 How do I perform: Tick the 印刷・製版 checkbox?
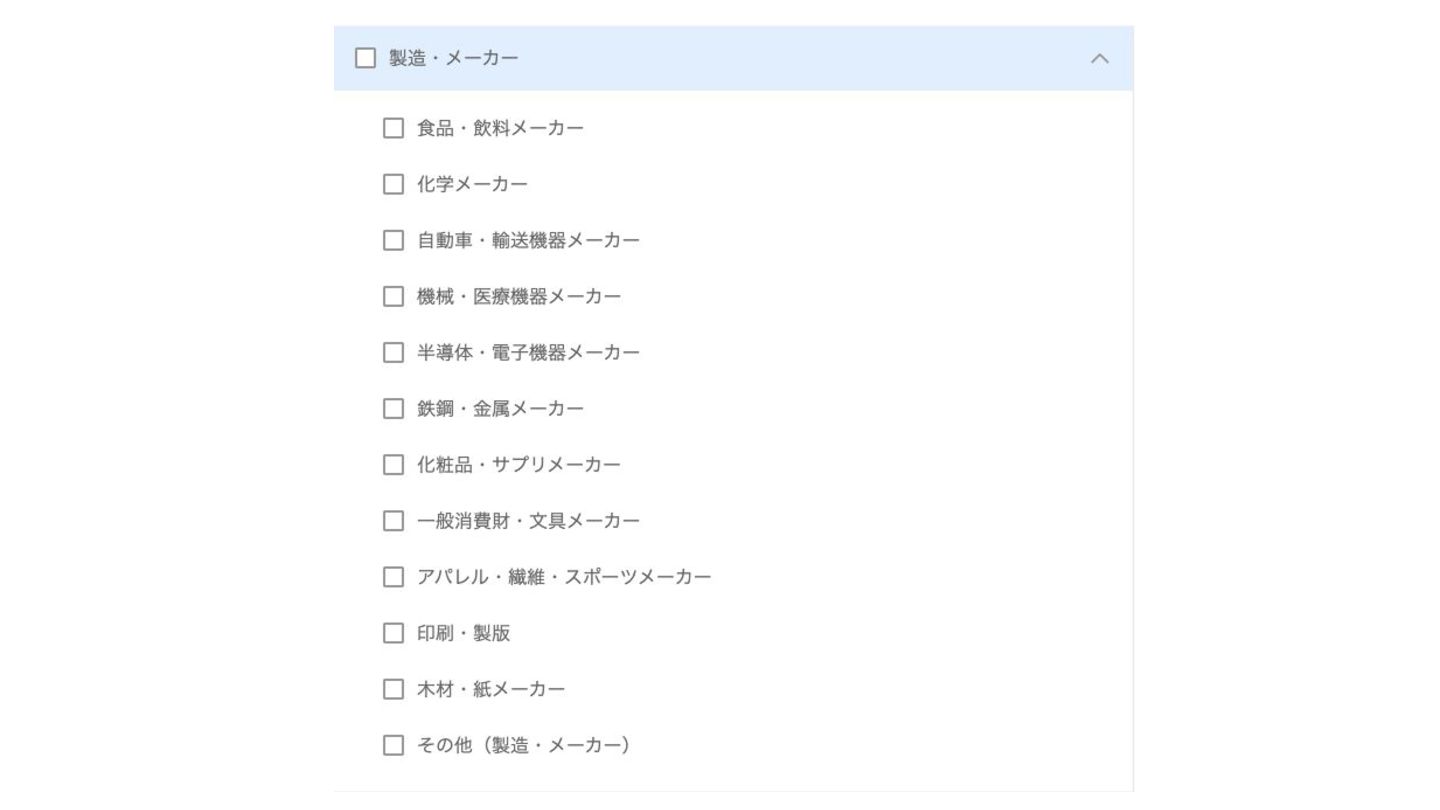[393, 633]
